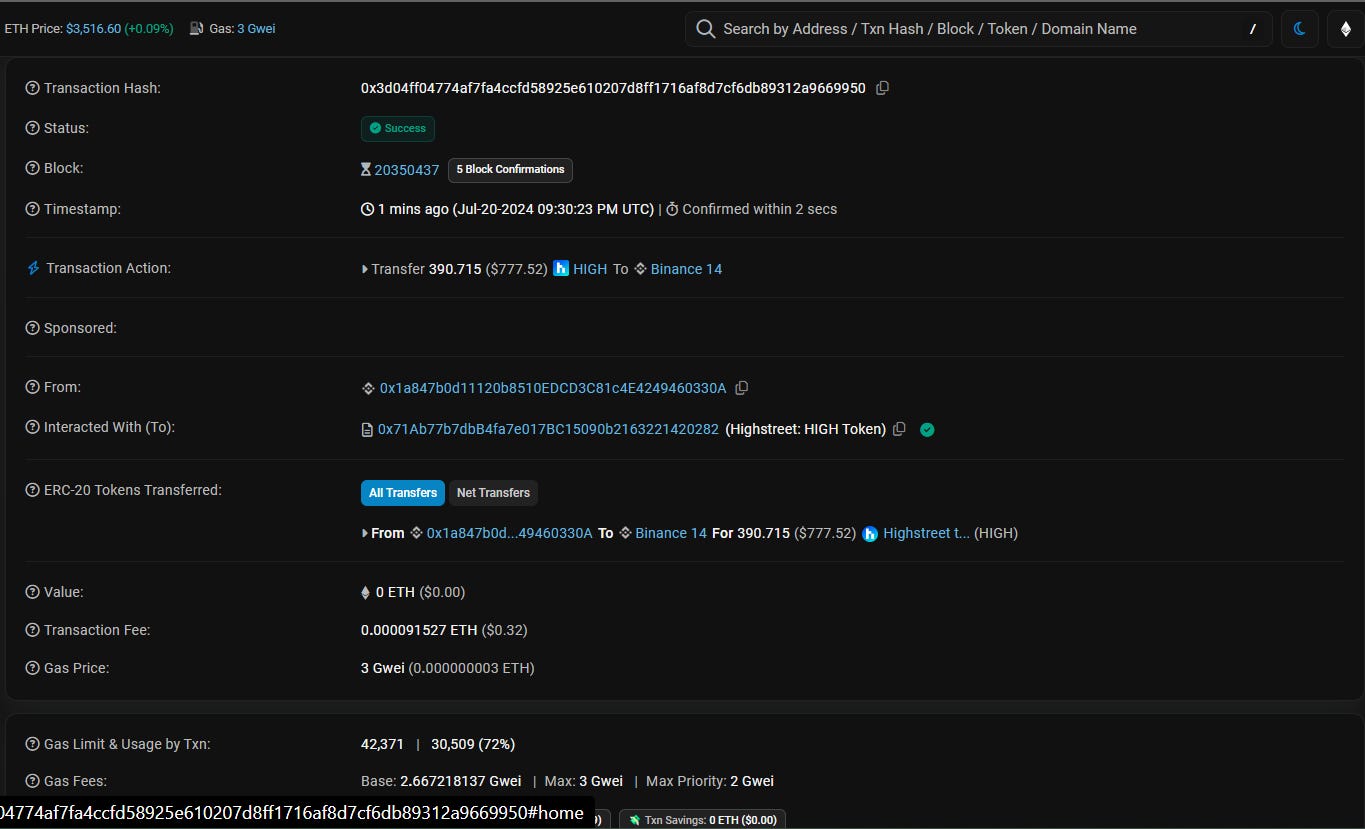Viewport: 1365px width, 829px height.
Task: Click the search magnifier icon
Action: point(705,29)
